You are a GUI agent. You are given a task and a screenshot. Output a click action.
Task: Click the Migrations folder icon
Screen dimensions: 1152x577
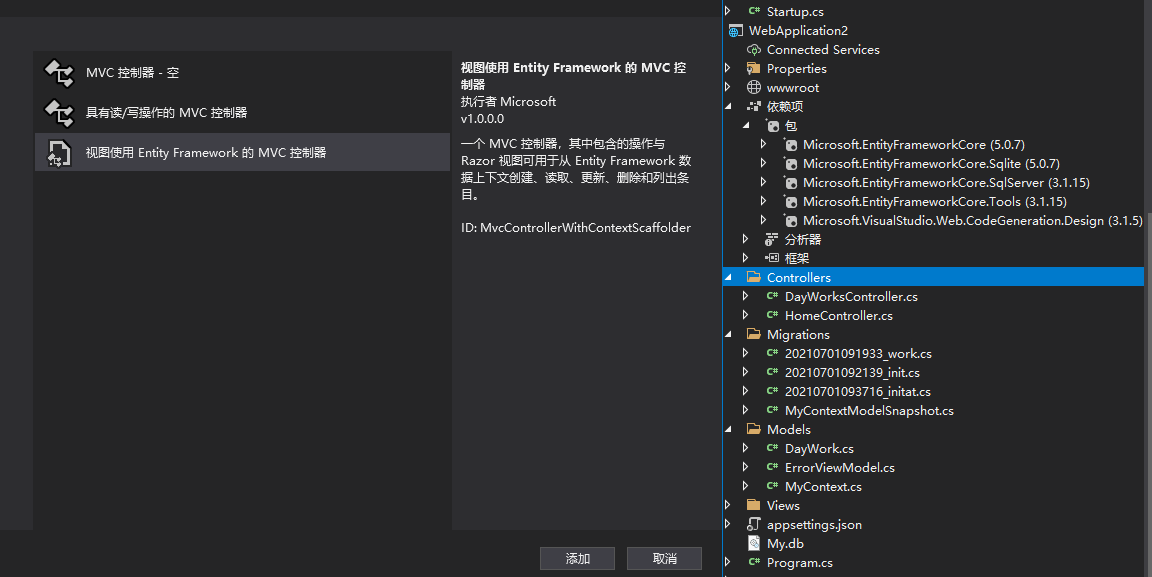point(754,334)
